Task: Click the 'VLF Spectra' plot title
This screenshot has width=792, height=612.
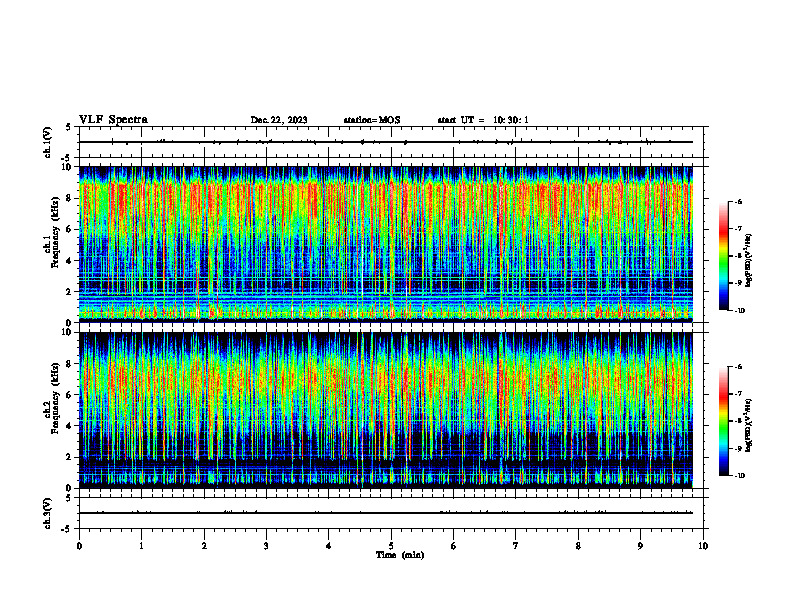Action: [x=113, y=120]
